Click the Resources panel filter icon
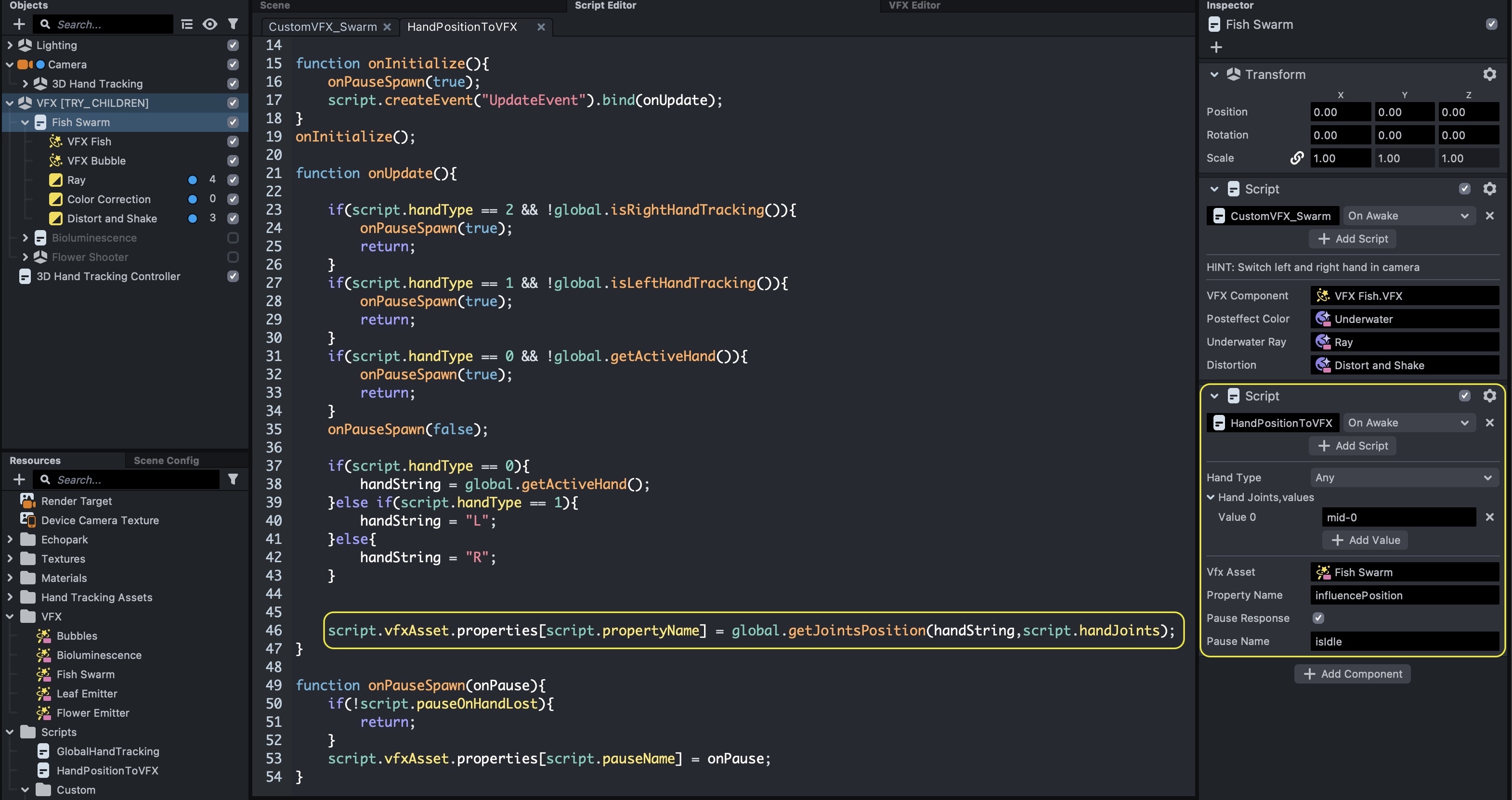The image size is (1512, 800). click(x=233, y=479)
